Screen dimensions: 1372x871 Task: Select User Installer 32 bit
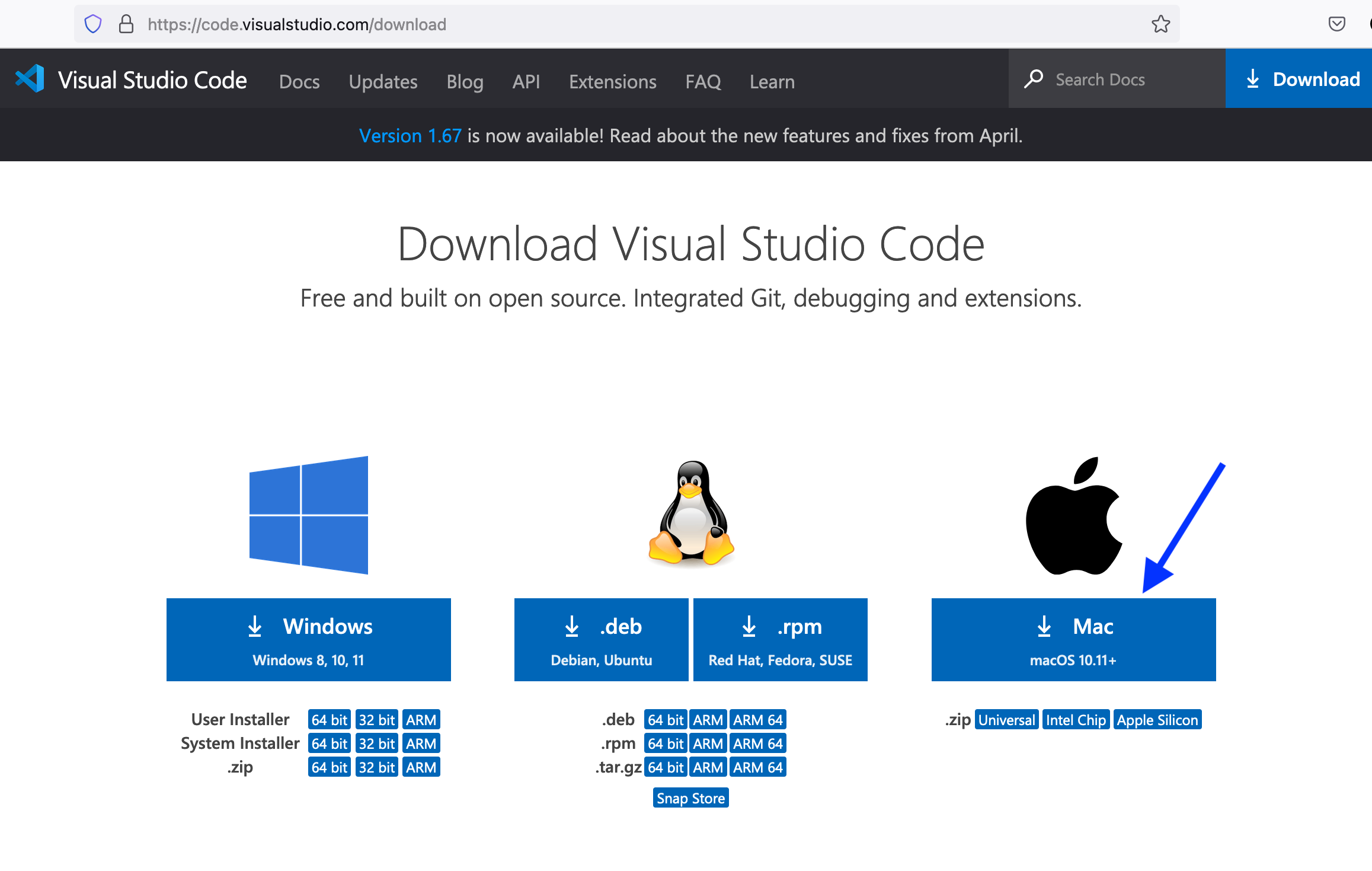(x=376, y=720)
